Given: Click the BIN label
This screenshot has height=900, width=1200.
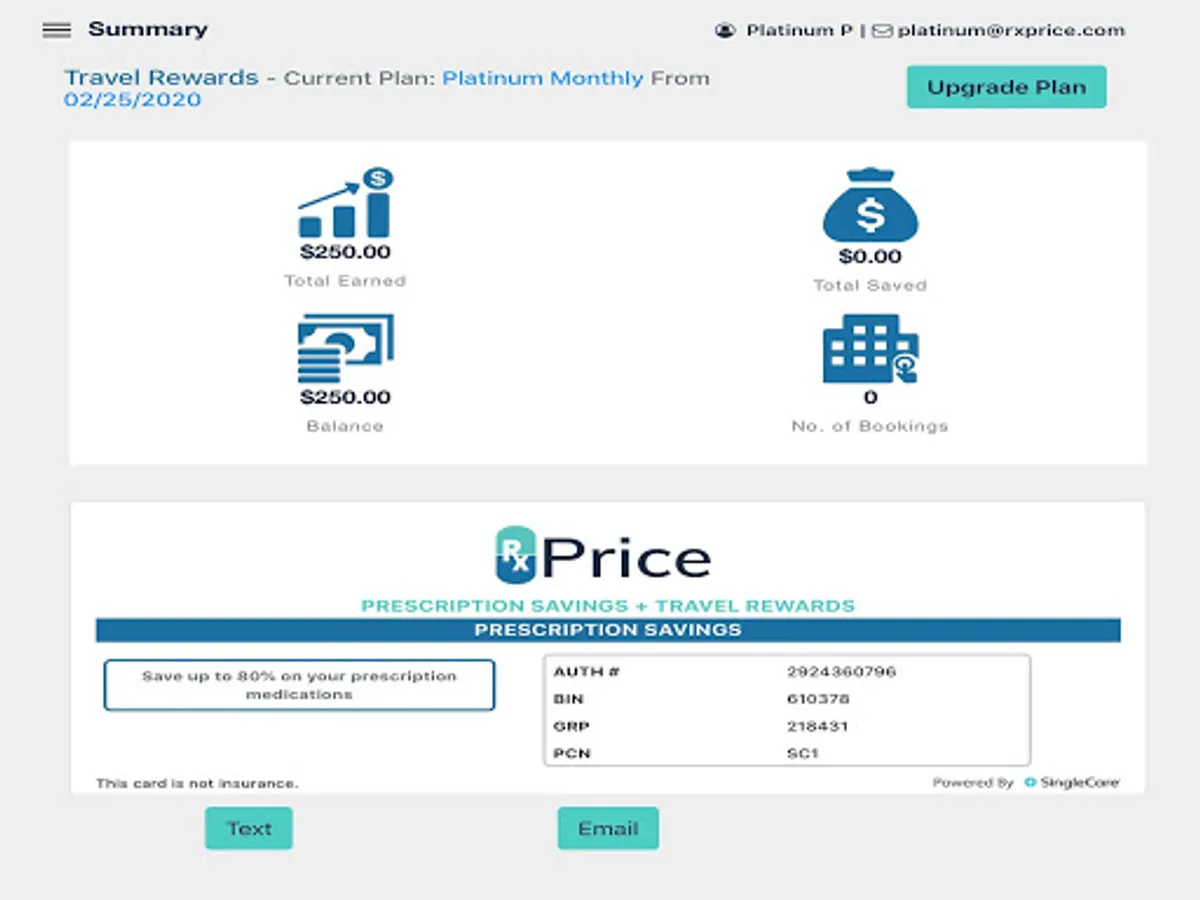Looking at the screenshot, I should coord(567,699).
